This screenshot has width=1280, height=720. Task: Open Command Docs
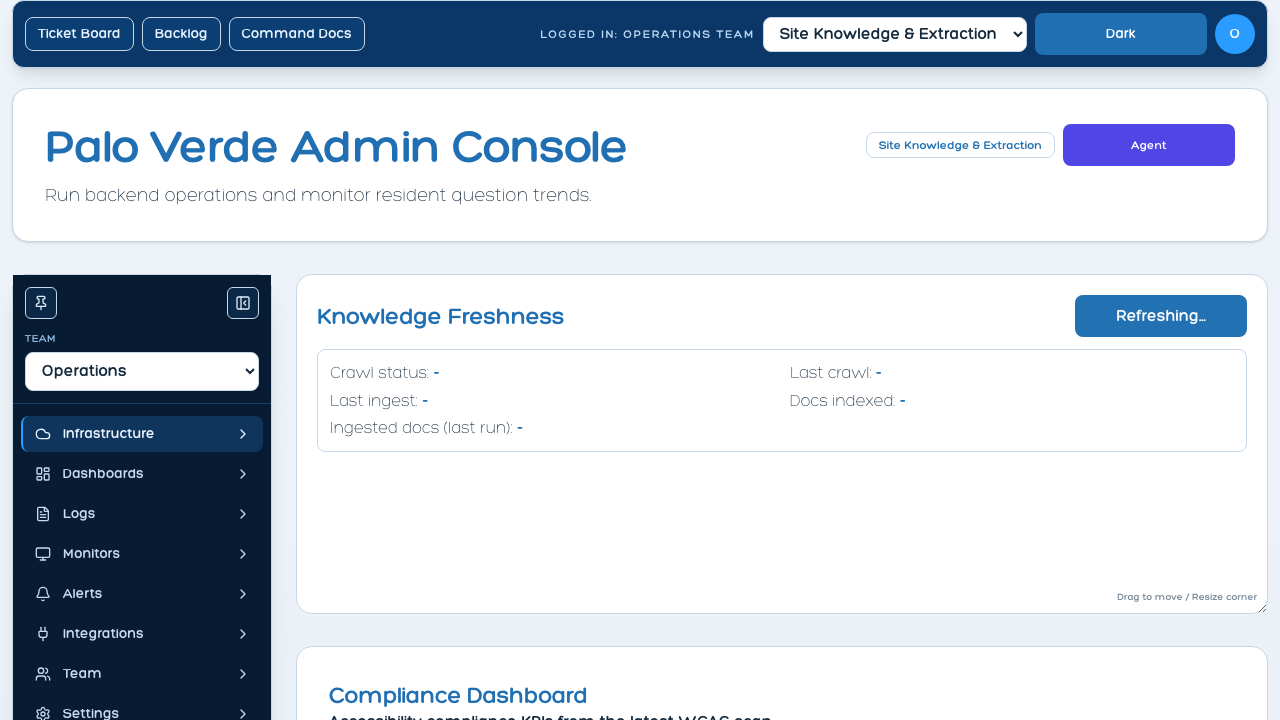coord(296,34)
